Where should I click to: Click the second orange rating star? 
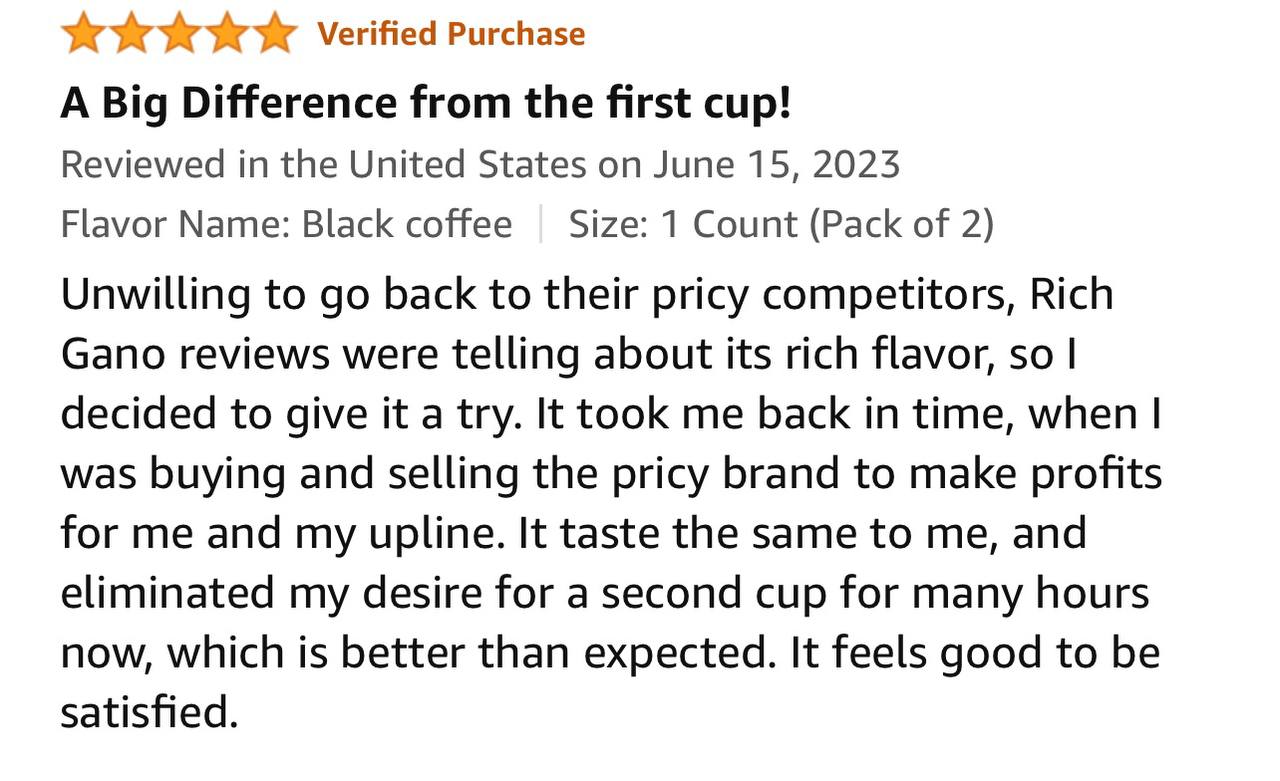tap(131, 34)
